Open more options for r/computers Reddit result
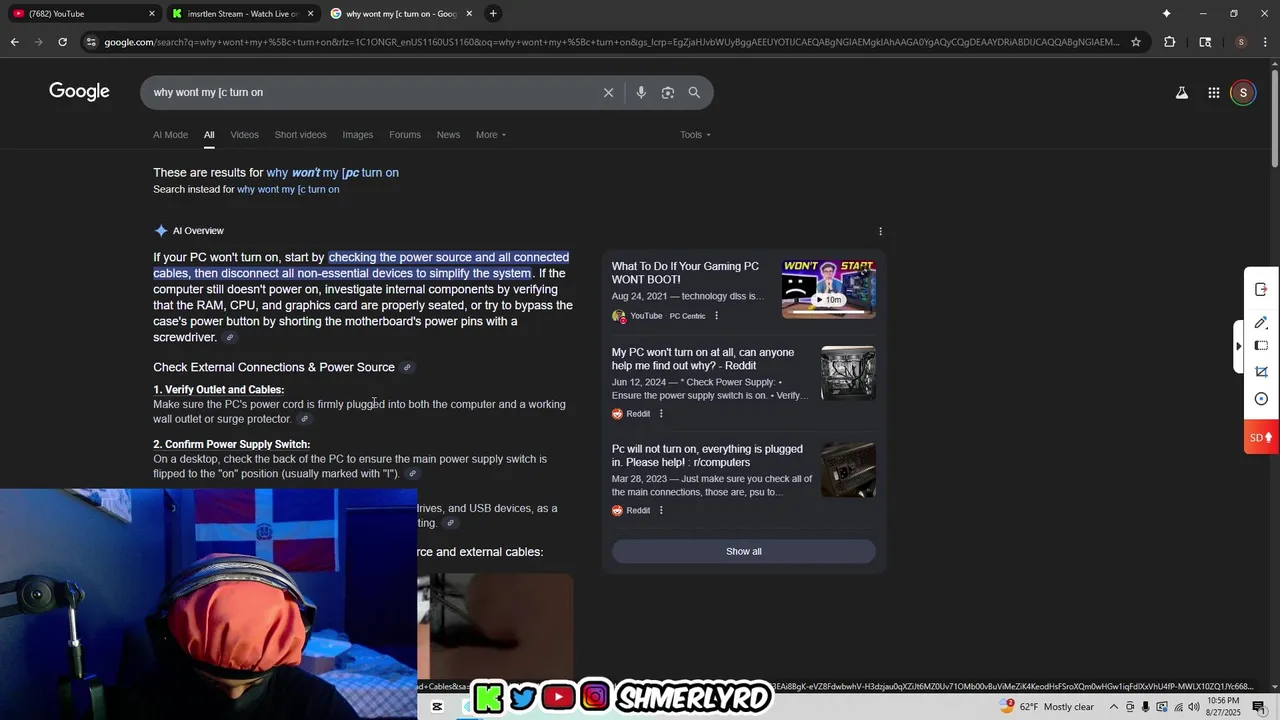This screenshot has height=720, width=1280. click(x=661, y=511)
